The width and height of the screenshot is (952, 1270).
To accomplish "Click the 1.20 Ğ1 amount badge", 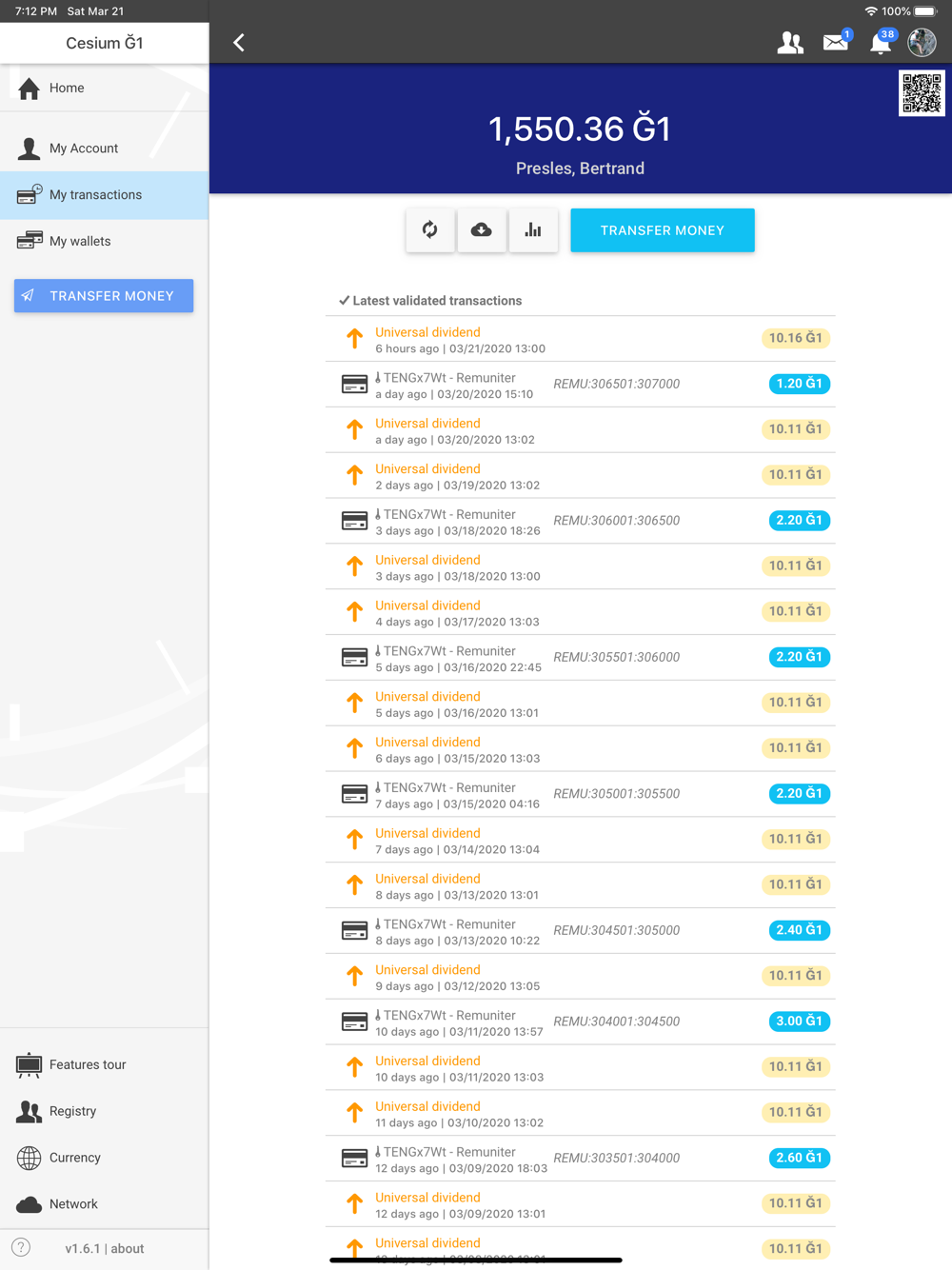I will tap(799, 384).
